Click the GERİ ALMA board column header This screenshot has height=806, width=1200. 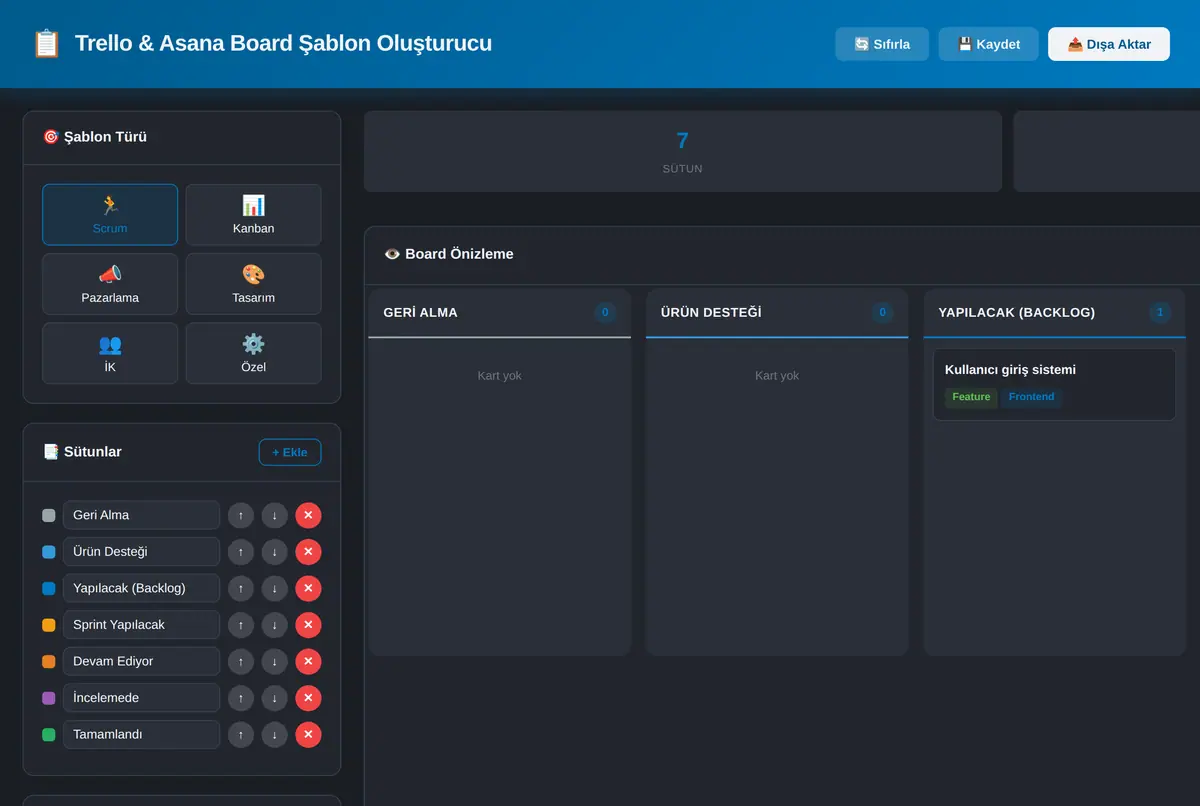click(500, 313)
